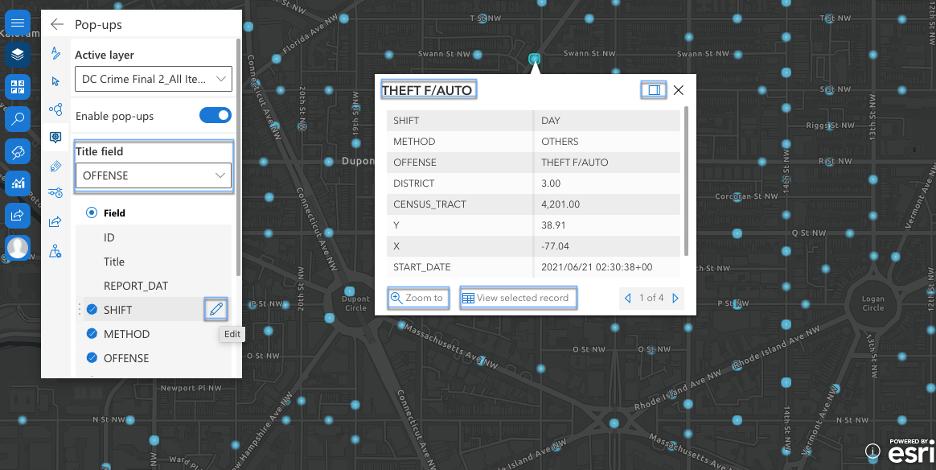Open the cursor Selection tab
Screen dimensions: 936x470
pos(56,81)
